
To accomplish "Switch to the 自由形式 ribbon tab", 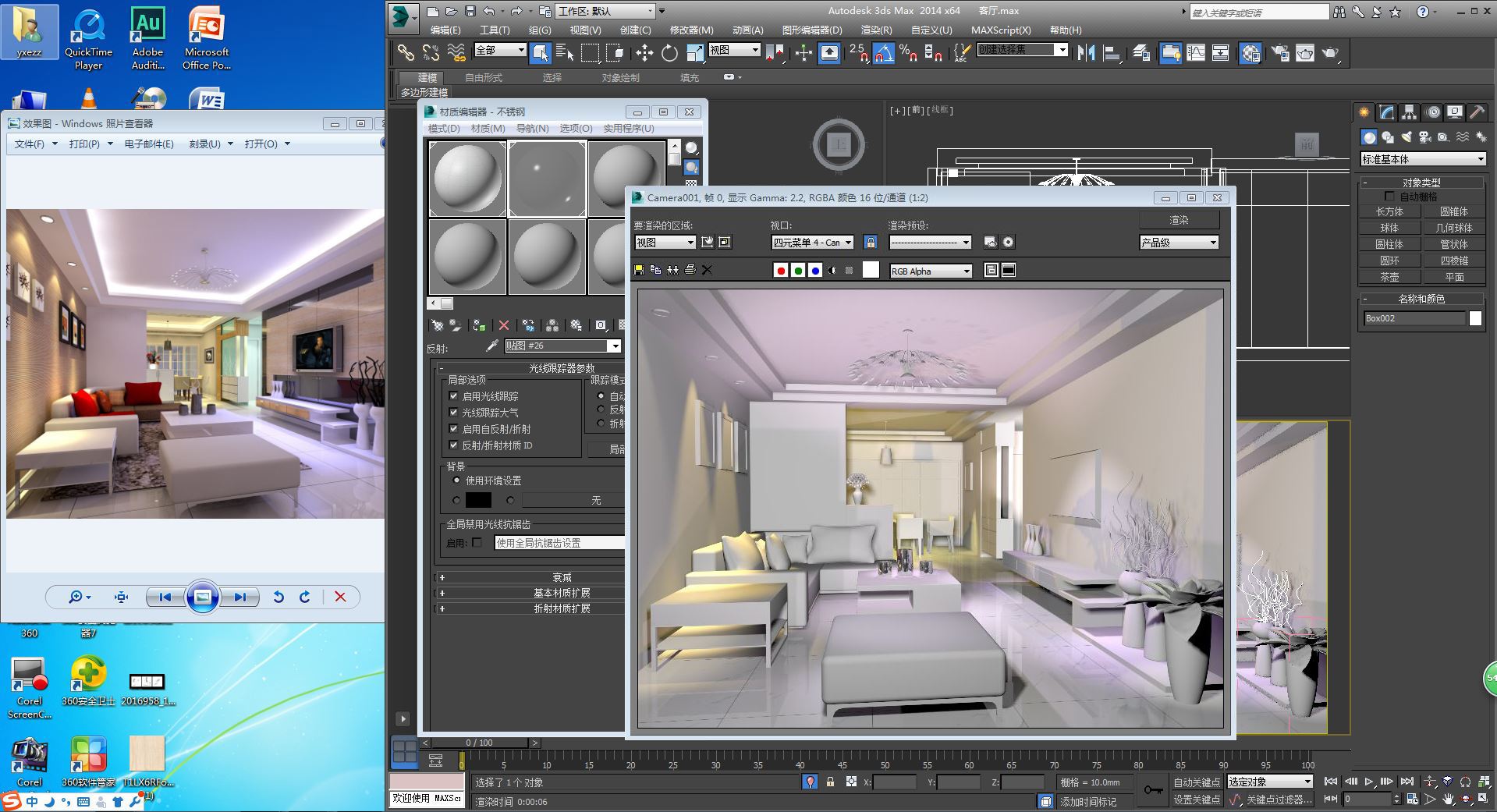I will 483,77.
